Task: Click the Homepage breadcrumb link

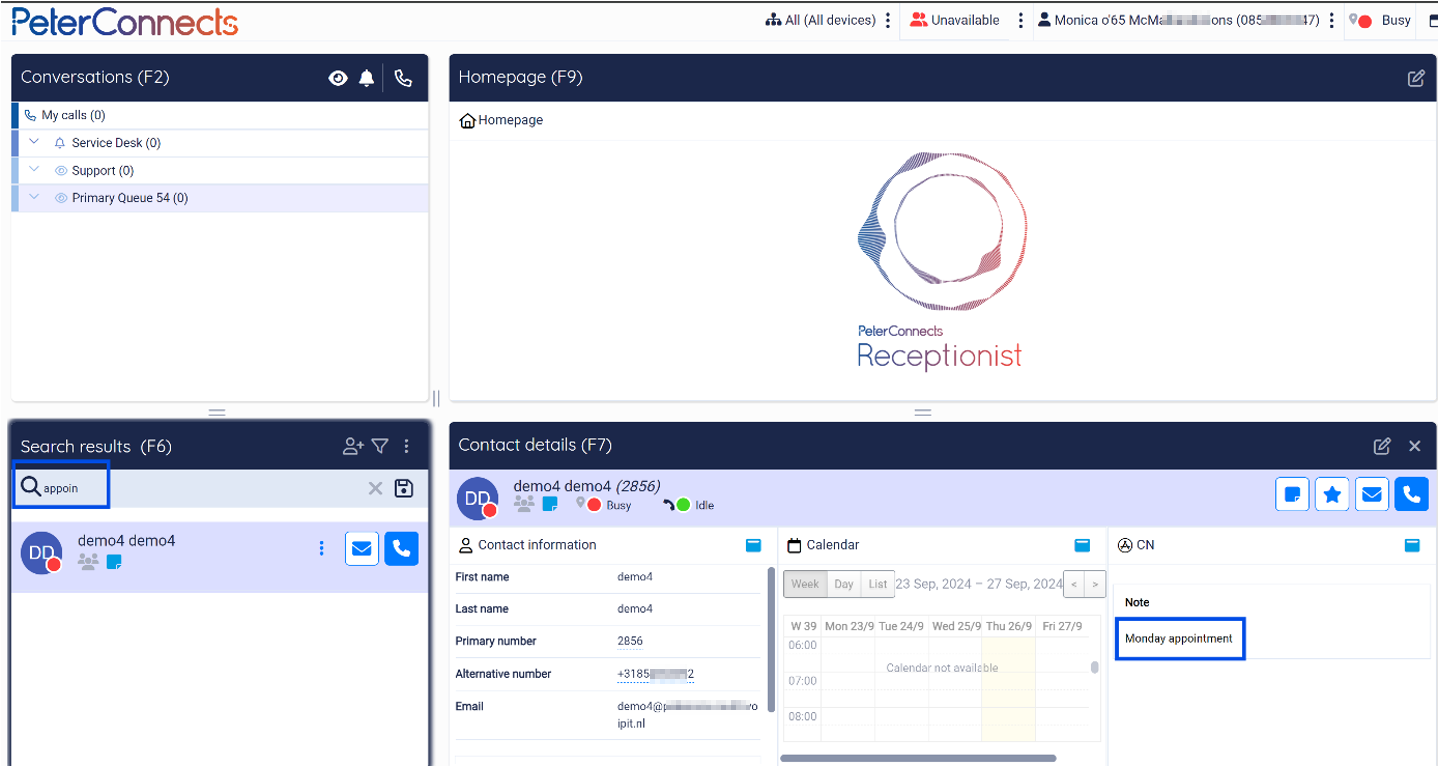Action: (510, 120)
